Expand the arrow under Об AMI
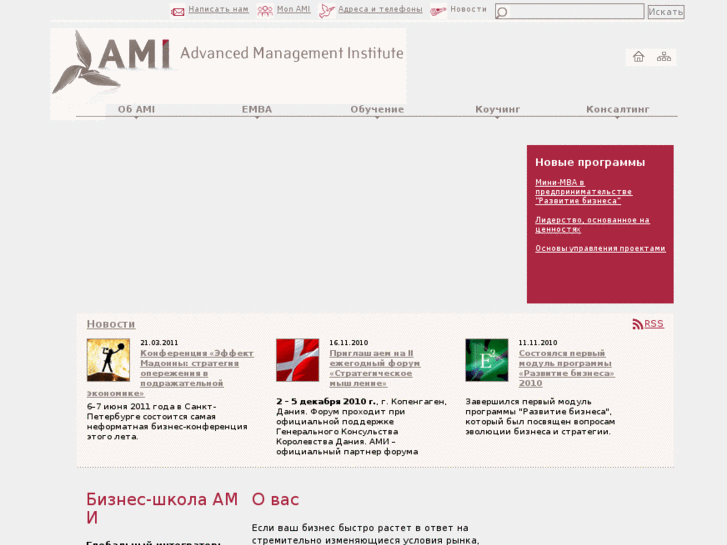 click(x=136, y=118)
